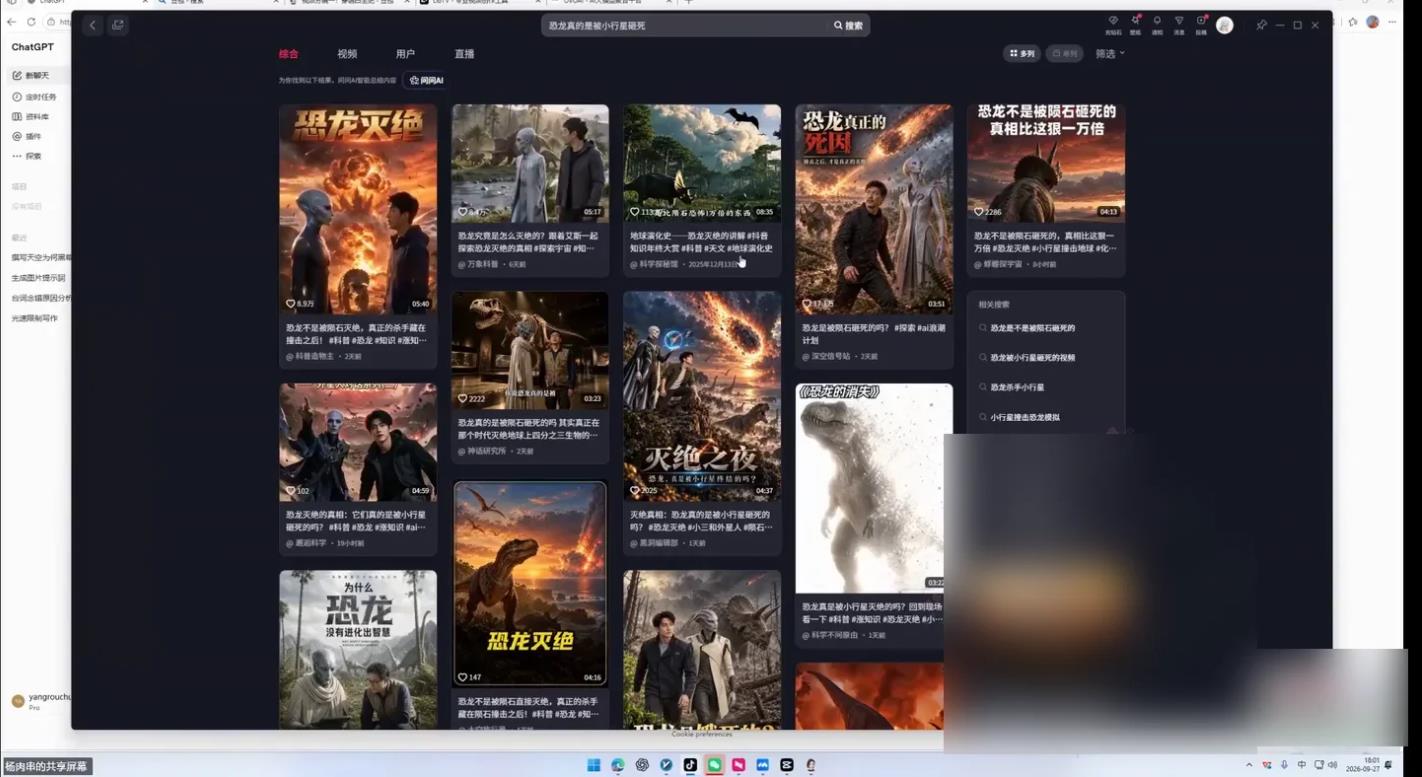This screenshot has height=777, width=1422.
Task: Select the single-column view toggle
Action: 1065,53
